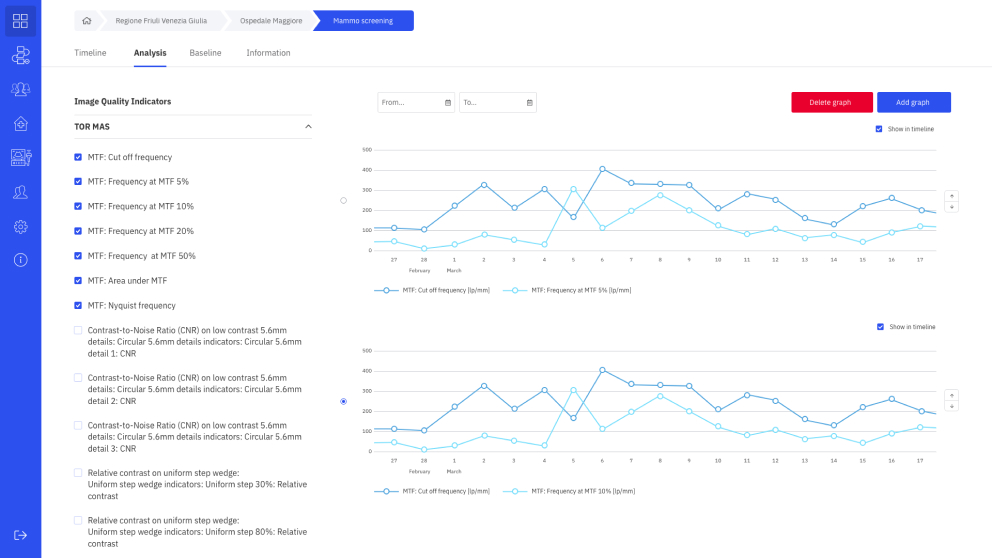Switch to the Baseline tab
This screenshot has width=992, height=558.
click(x=205, y=53)
